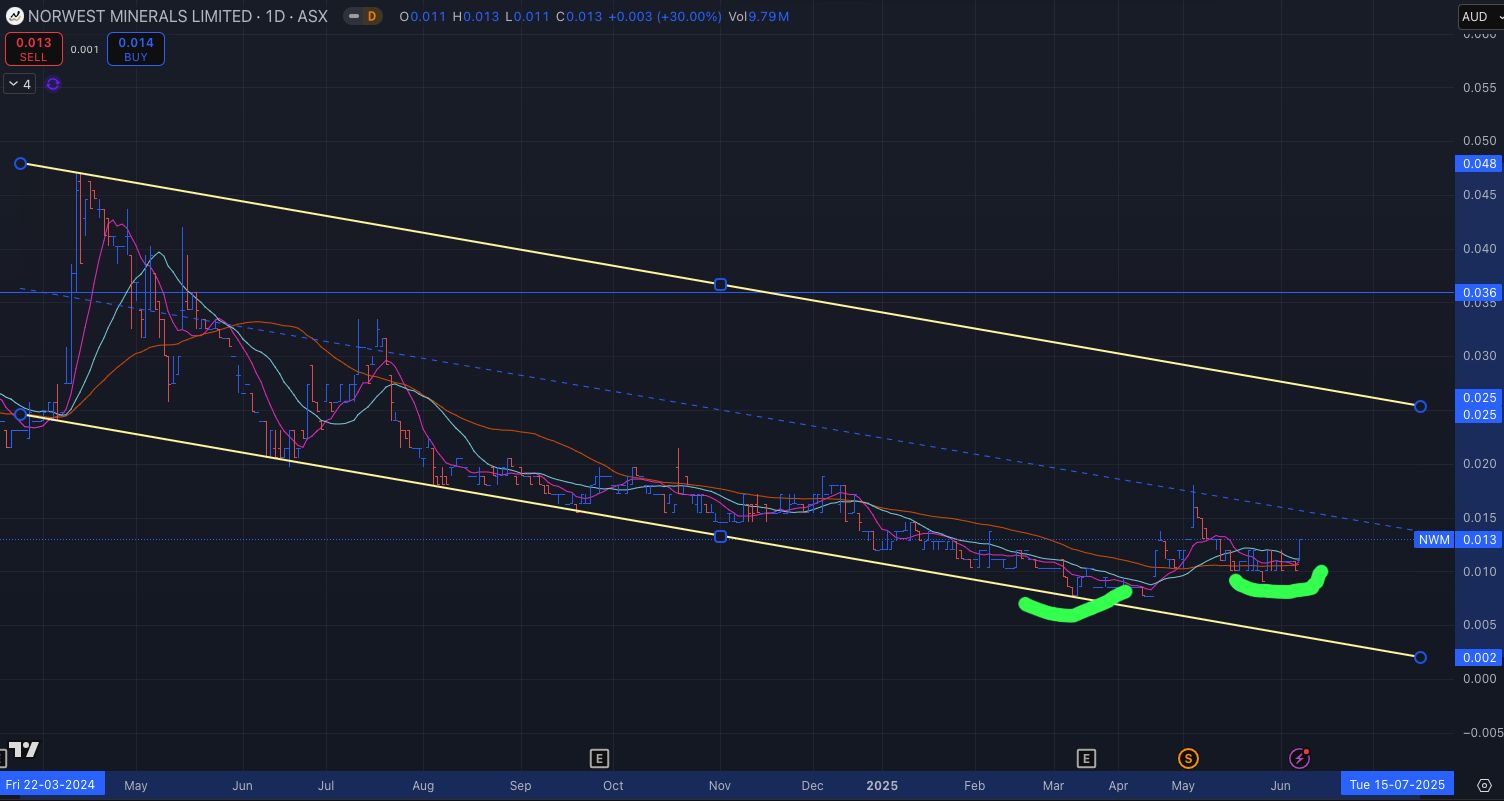Open the earnings E marker near Oct
This screenshot has width=1504, height=801.
tap(599, 758)
